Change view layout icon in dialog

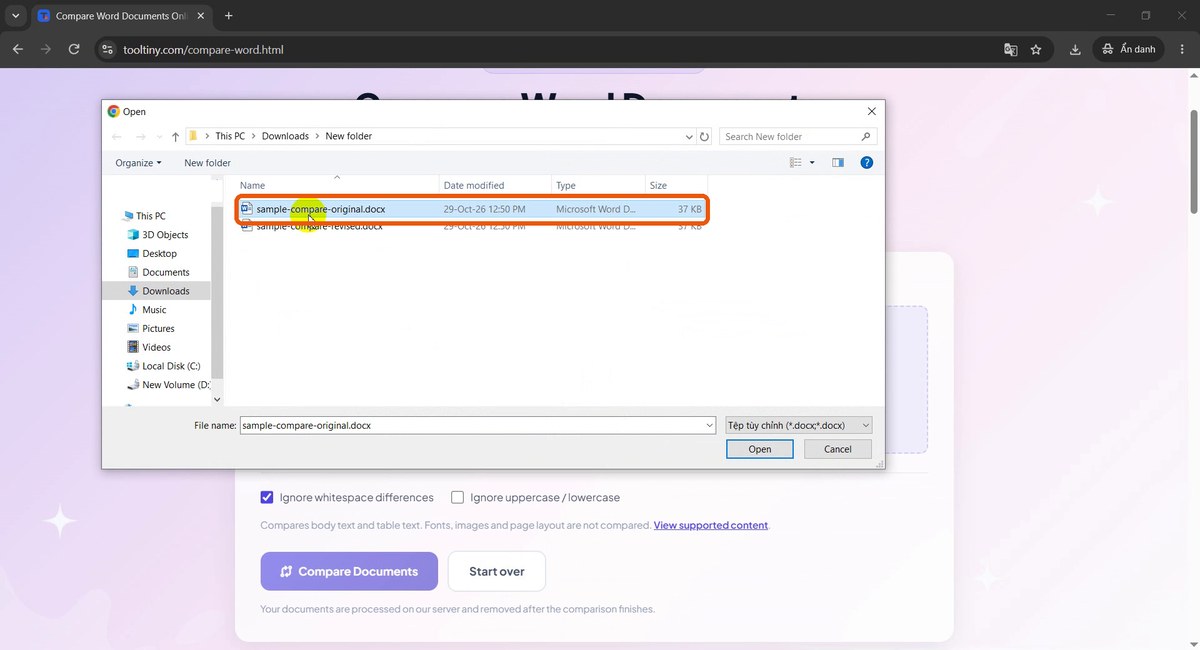(796, 162)
